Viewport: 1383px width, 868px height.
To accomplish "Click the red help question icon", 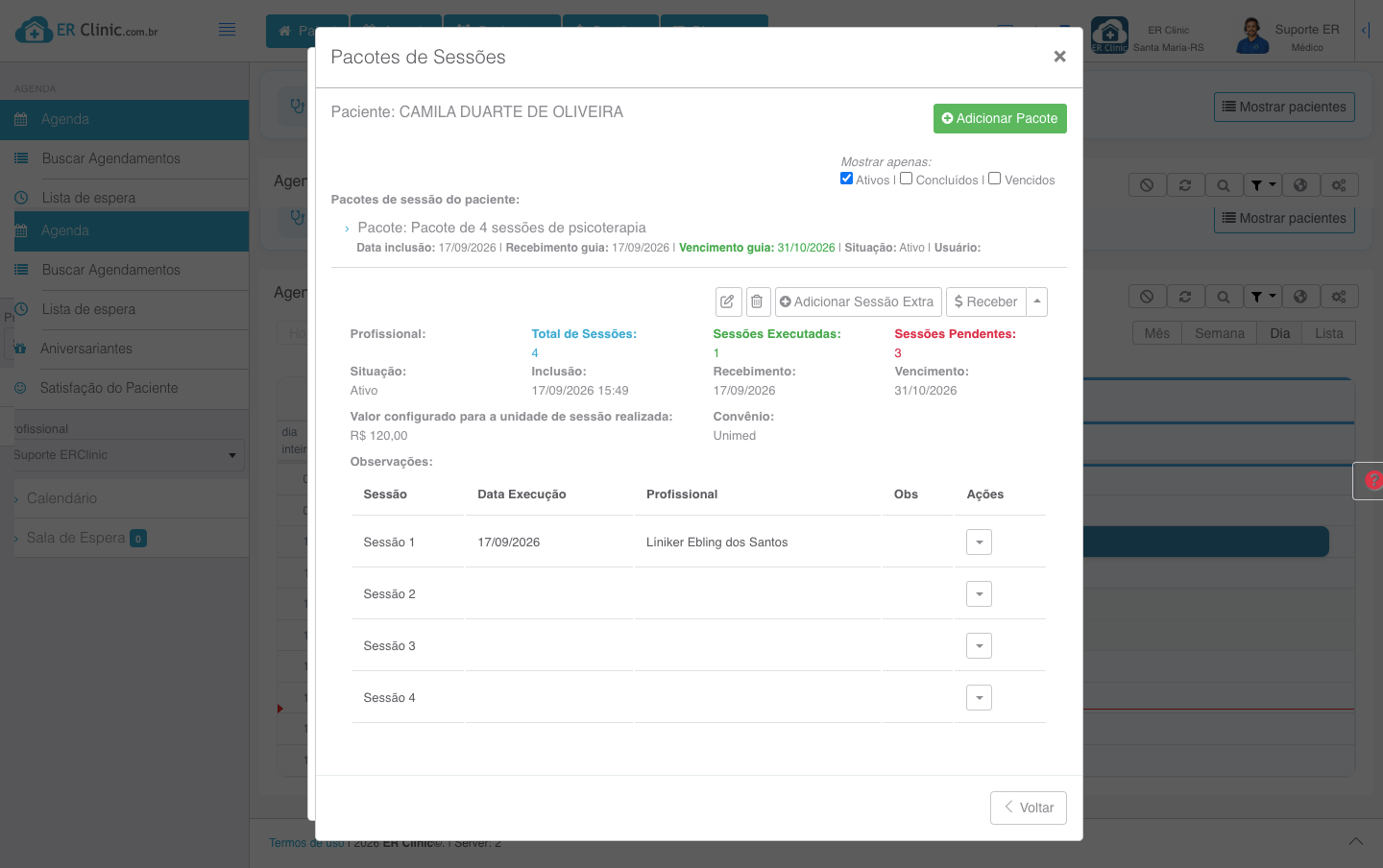I will point(1373,481).
